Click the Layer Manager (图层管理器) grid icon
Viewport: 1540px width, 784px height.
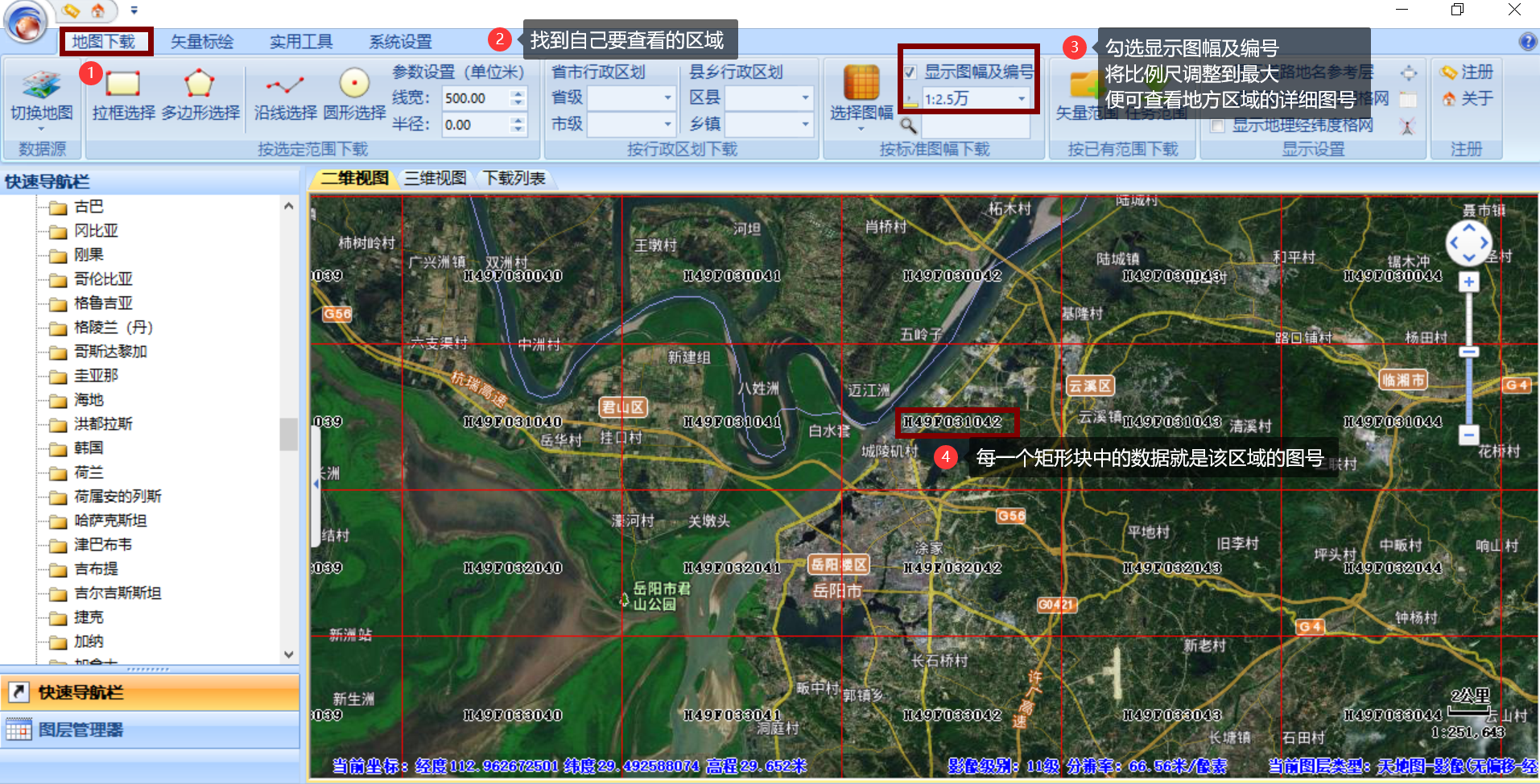tap(19, 730)
